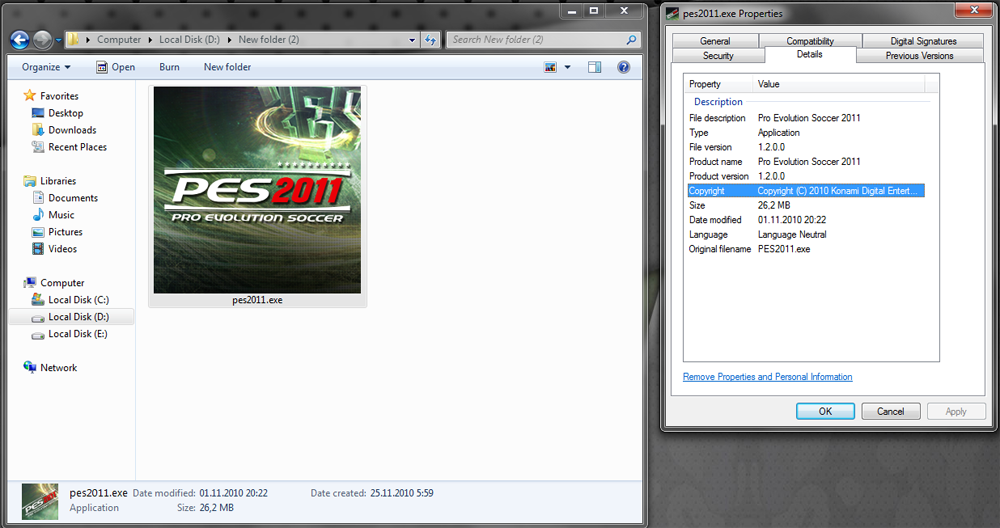Open the Organize menu
This screenshot has width=1000, height=528.
(x=46, y=67)
